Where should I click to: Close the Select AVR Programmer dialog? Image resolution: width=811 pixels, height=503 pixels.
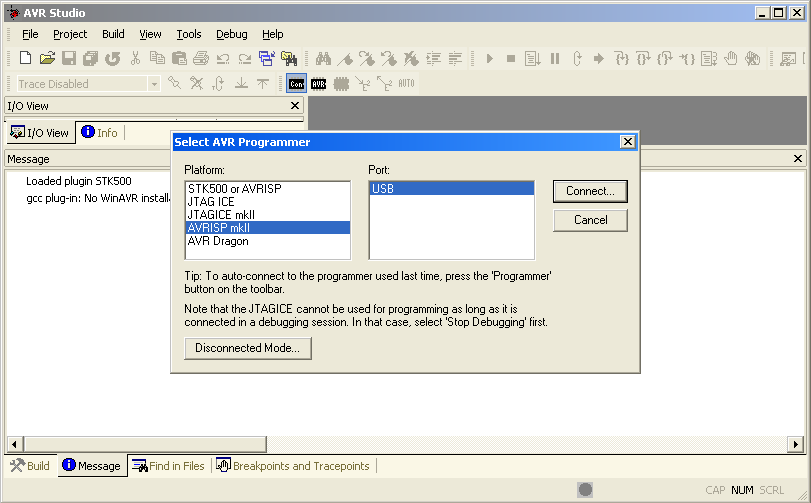(x=627, y=142)
